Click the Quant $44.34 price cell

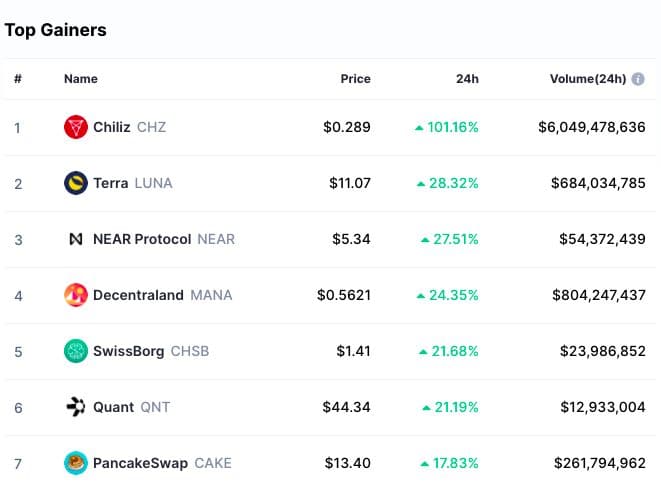click(x=346, y=407)
